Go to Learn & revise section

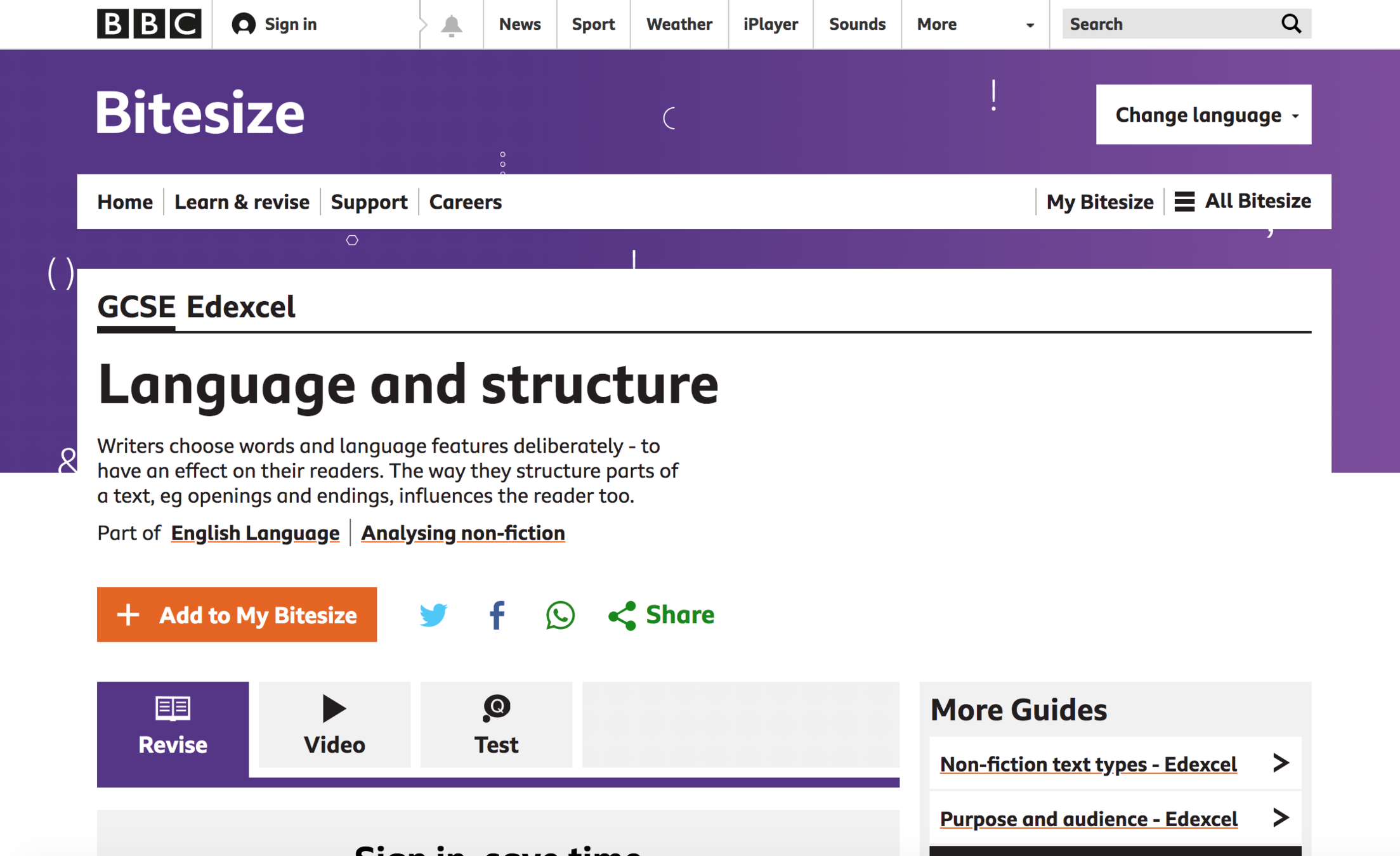click(242, 202)
